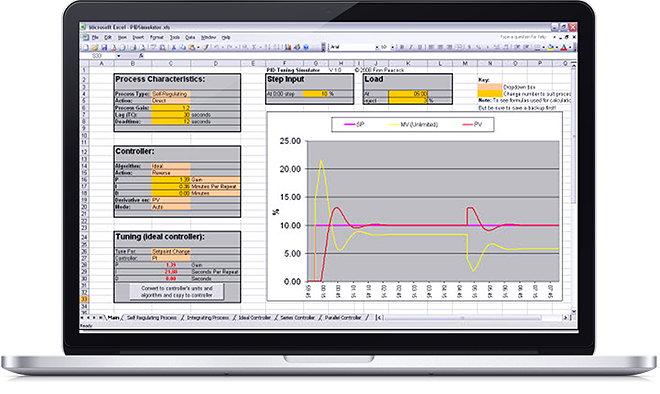Click the Chart Wizard toolbar icon
This screenshot has height=394, width=660.
pos(288,47)
